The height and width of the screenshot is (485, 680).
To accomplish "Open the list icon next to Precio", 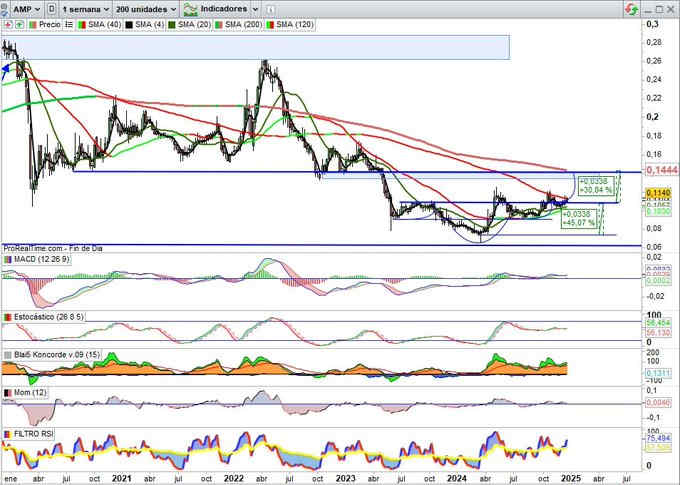I will [x=69, y=25].
